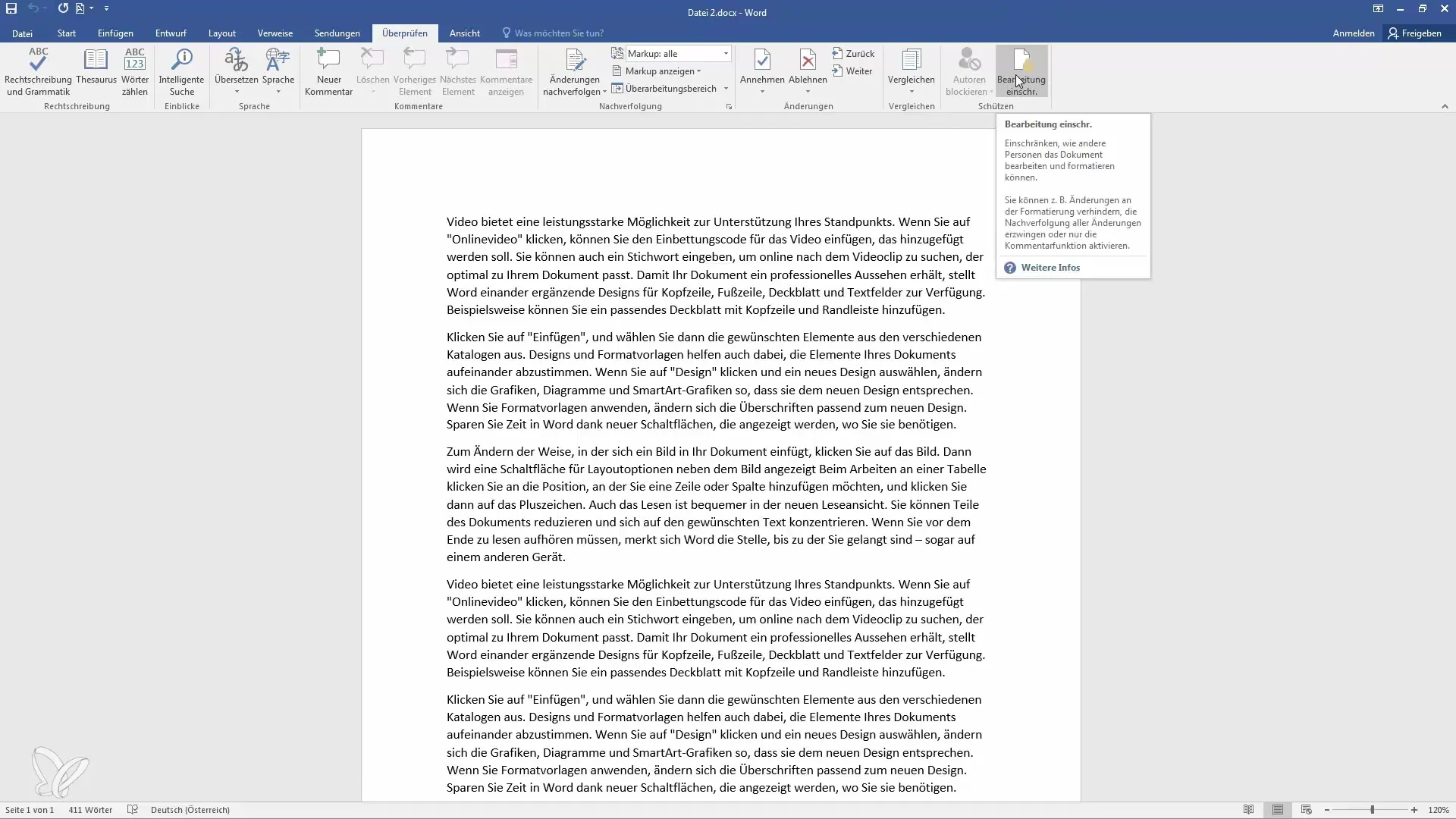The height and width of the screenshot is (819, 1456).
Task: Open Weitere Infos in tooltip
Action: click(x=1050, y=268)
